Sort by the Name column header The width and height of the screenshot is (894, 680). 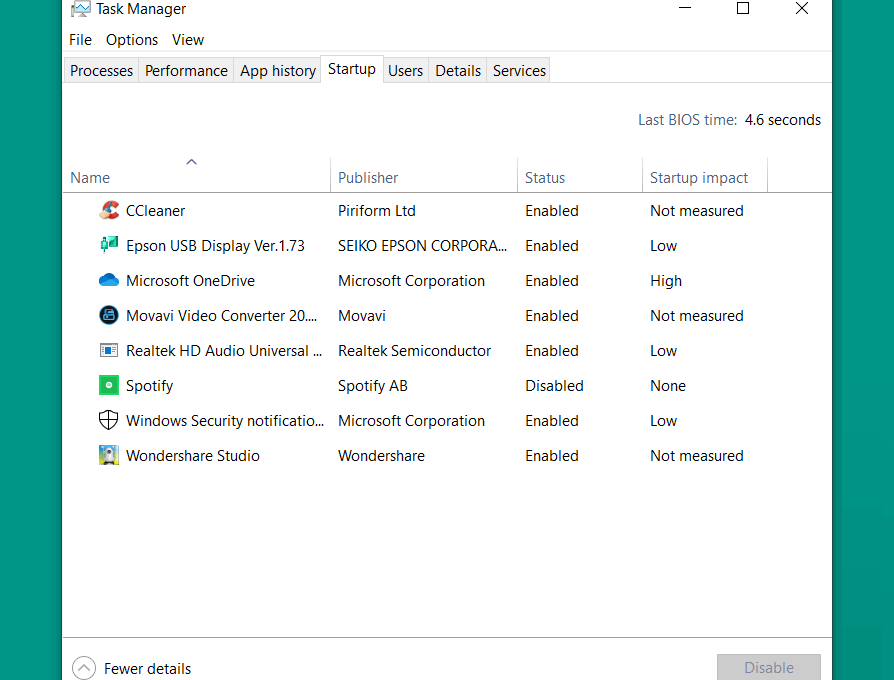pos(196,174)
